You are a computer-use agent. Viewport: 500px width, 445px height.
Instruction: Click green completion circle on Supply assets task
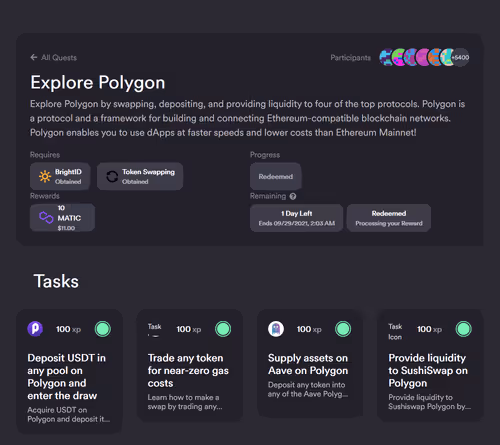click(x=343, y=329)
